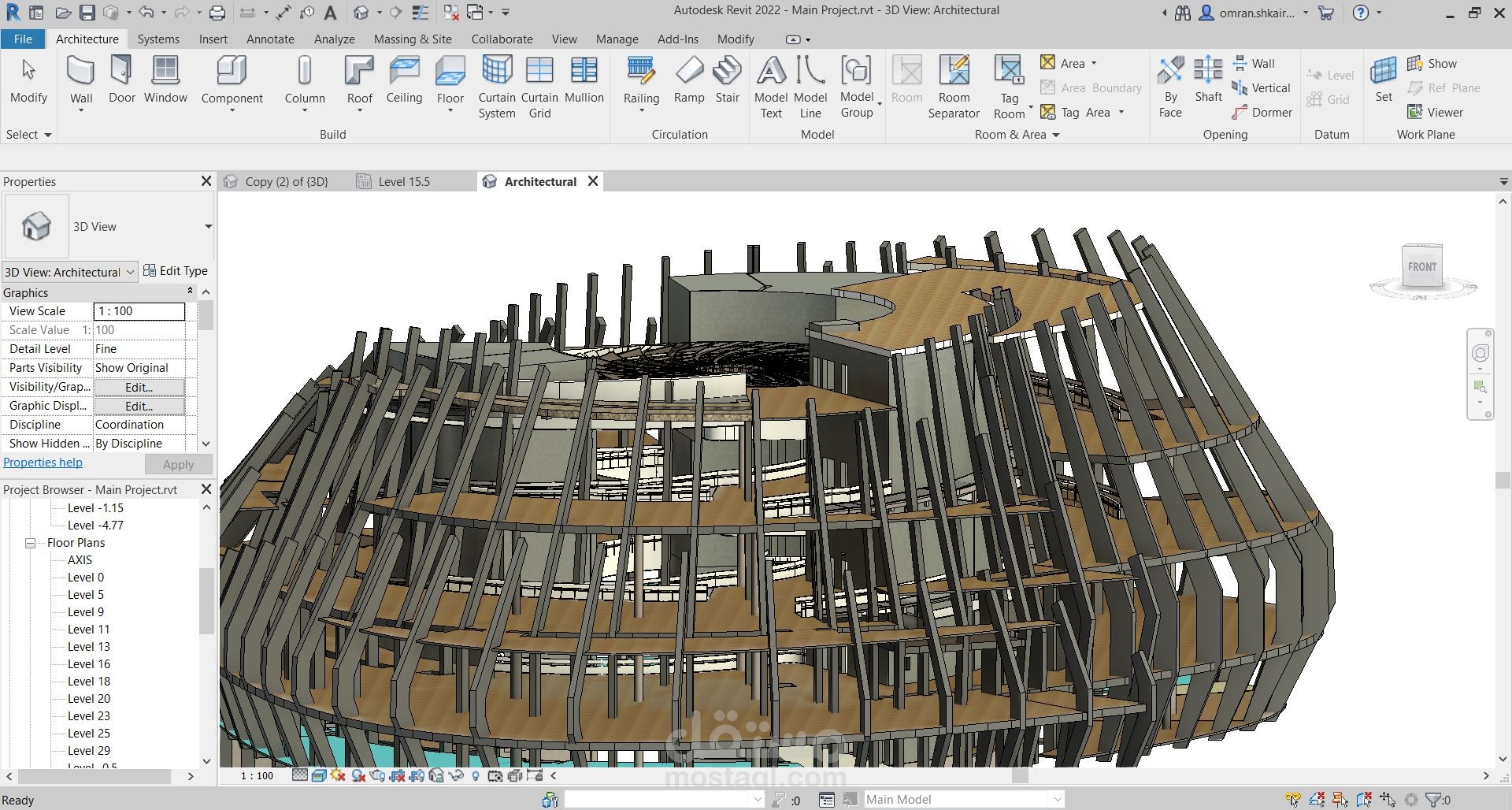Collapse the Floor Plans tree node
This screenshot has height=810, width=1512.
(30, 542)
